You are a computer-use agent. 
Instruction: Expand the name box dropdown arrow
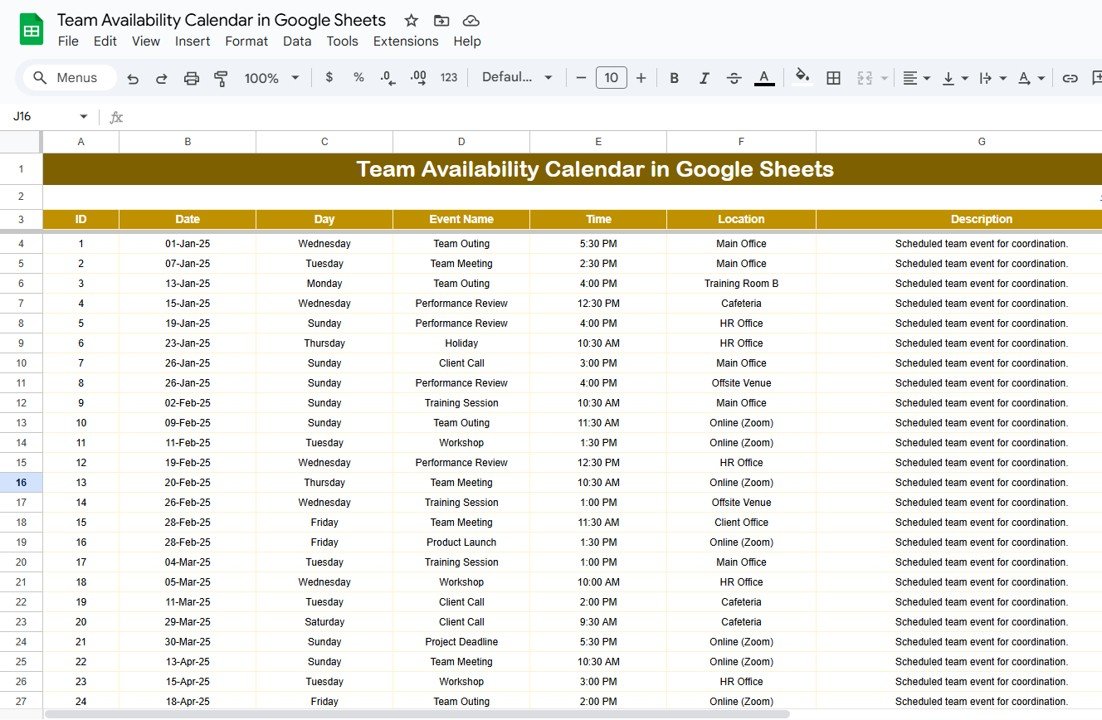[84, 117]
